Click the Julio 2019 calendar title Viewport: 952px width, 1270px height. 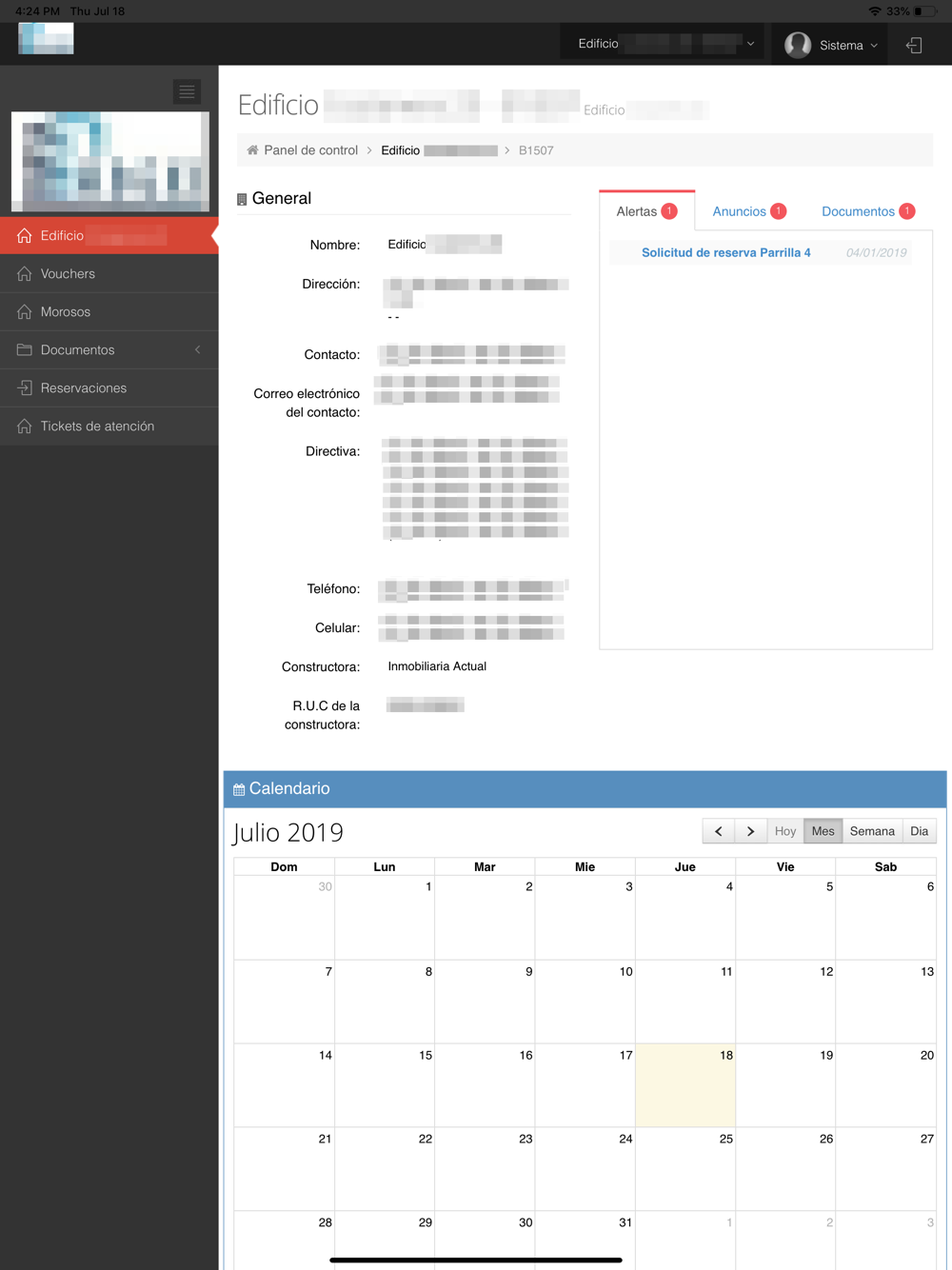(x=288, y=832)
